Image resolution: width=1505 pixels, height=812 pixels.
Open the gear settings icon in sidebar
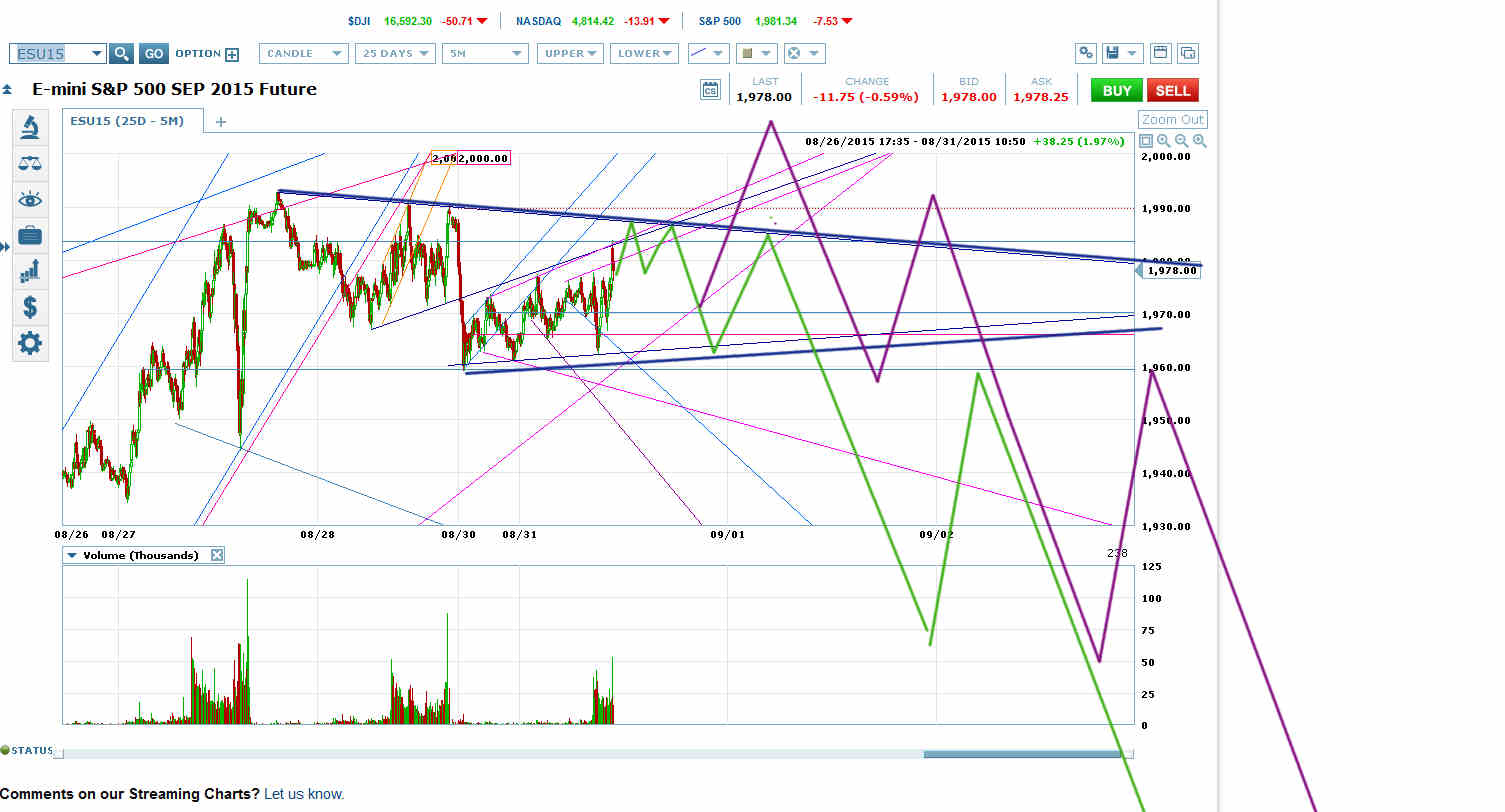(x=30, y=344)
